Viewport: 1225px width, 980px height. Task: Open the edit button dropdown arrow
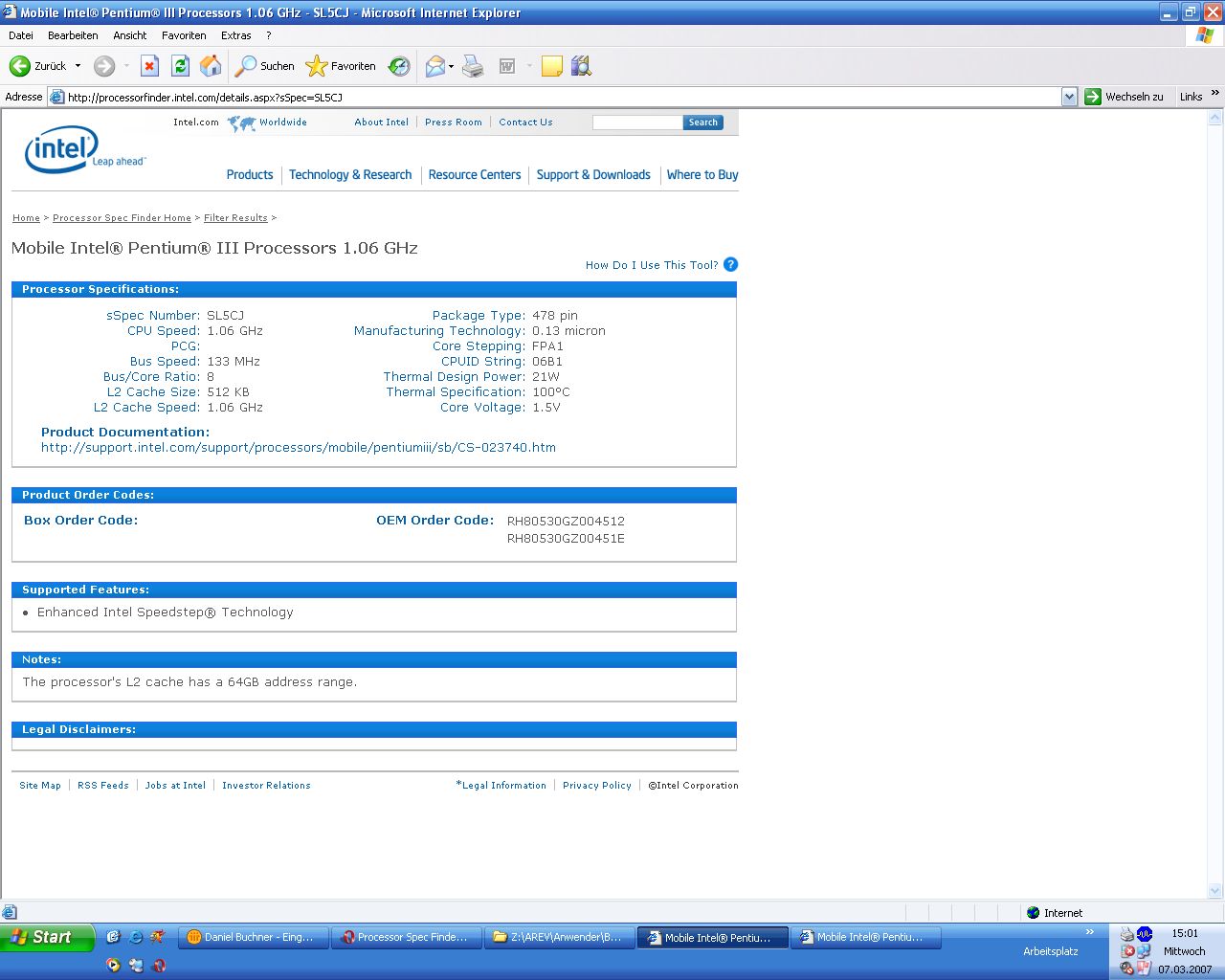click(x=529, y=66)
